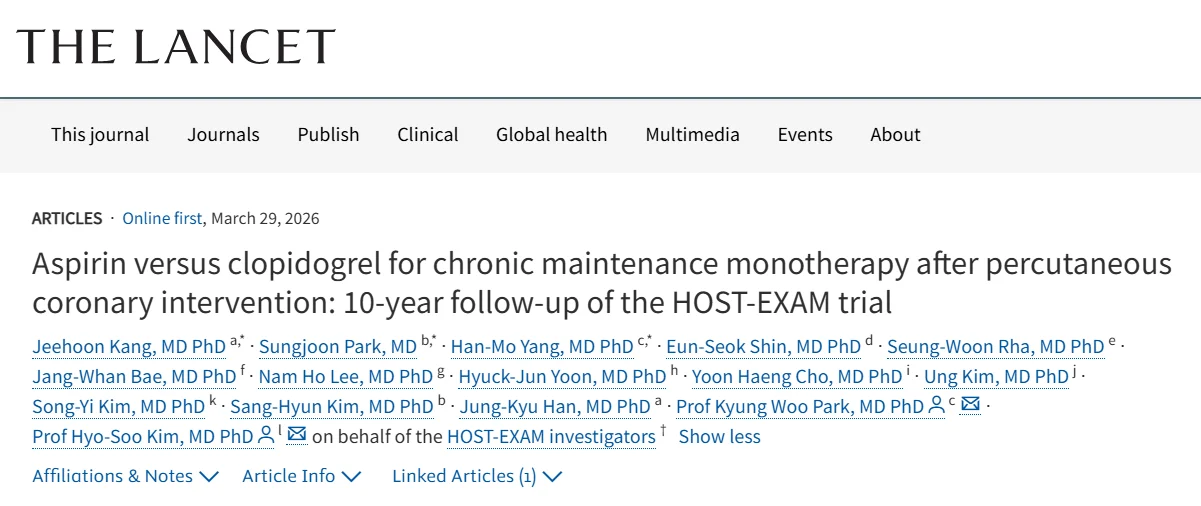This screenshot has width=1201, height=506.
Task: Click the profile icon beside Hyo-Soo Kim
Action: 266,436
